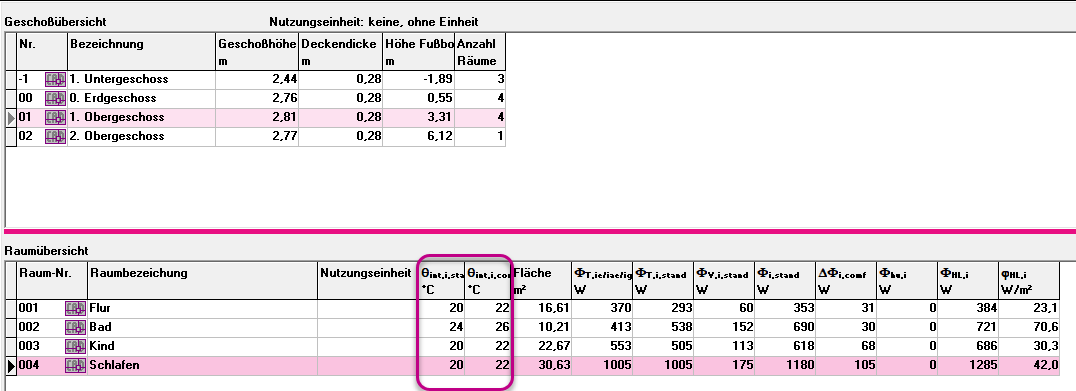Click the 'Bezeichnung' column header

(x=141, y=51)
